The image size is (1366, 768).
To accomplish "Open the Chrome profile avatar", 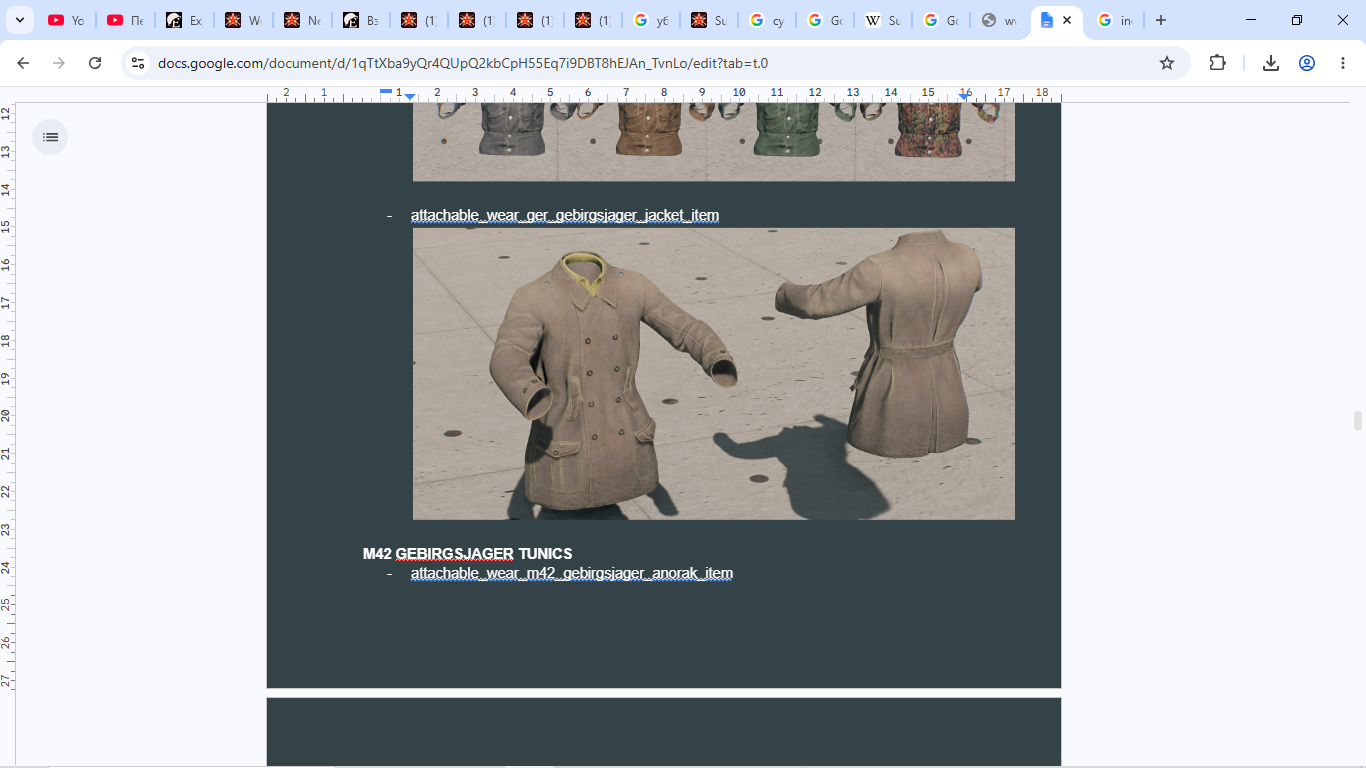I will [1306, 63].
